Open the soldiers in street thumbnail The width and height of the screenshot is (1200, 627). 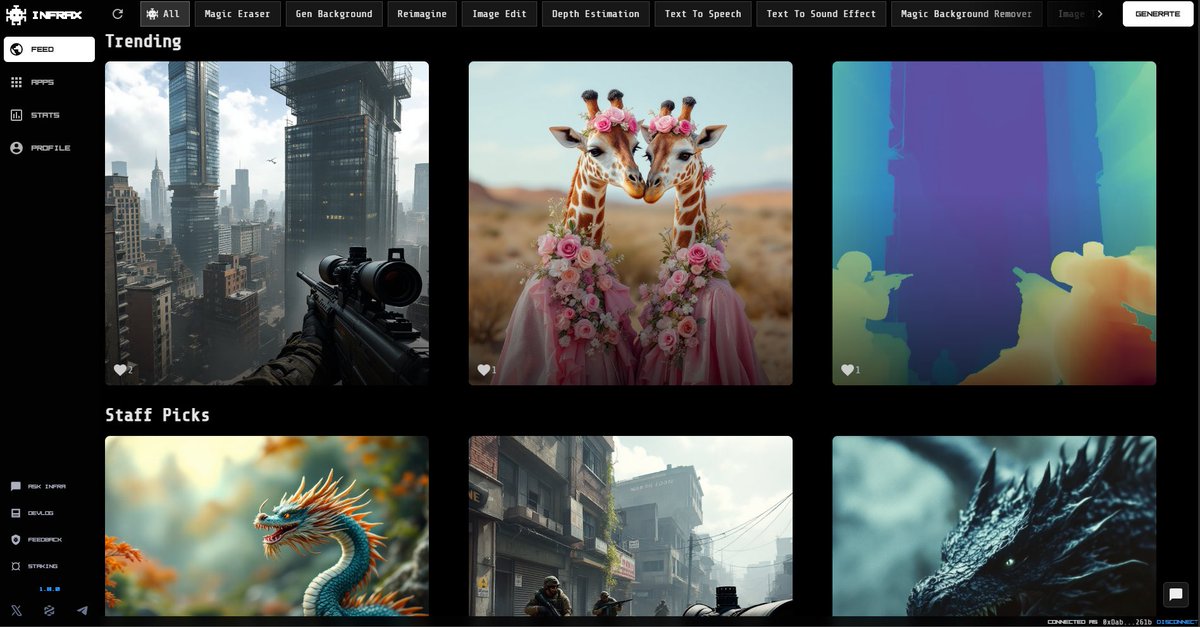pyautogui.click(x=630, y=526)
